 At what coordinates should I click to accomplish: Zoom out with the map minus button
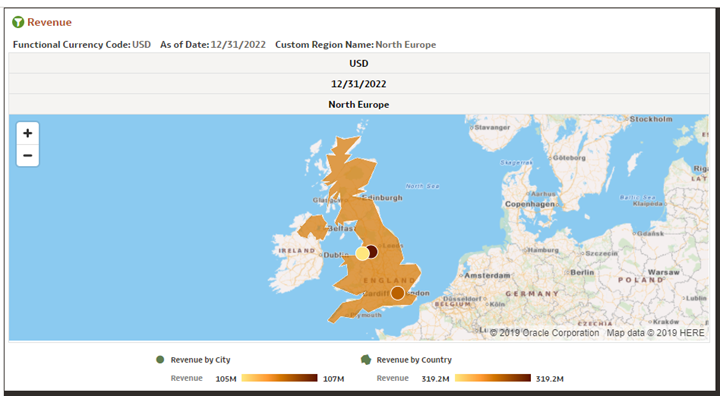pos(28,155)
